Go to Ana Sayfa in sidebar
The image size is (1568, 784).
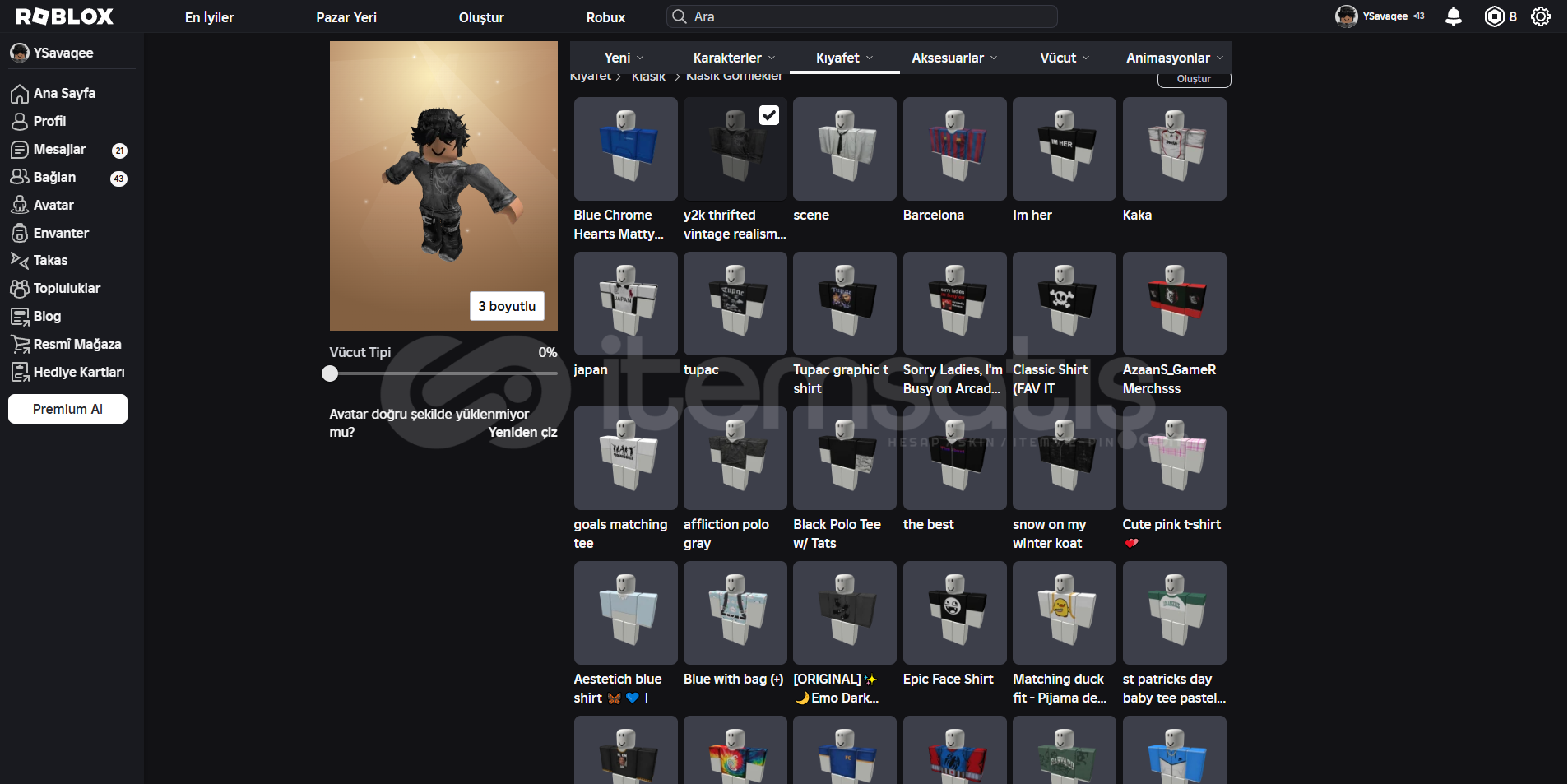point(53,93)
